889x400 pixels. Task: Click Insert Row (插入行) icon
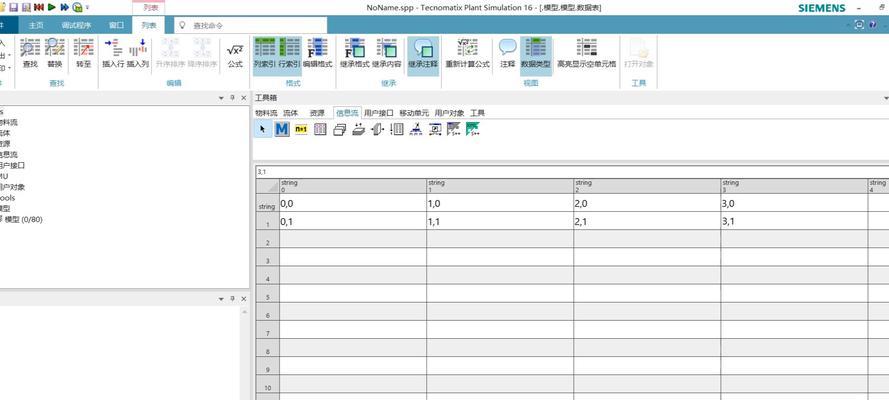(113, 53)
